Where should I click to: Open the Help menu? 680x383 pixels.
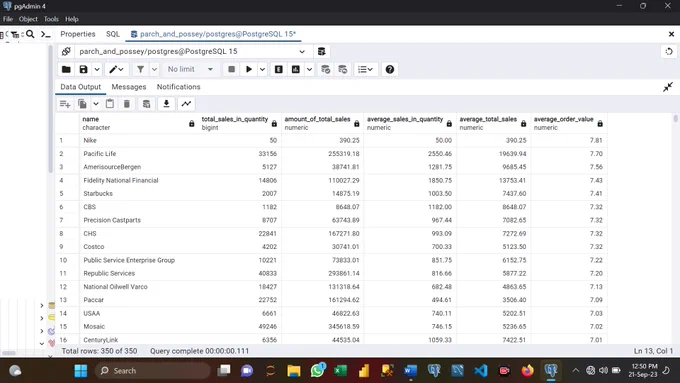pyautogui.click(x=72, y=19)
